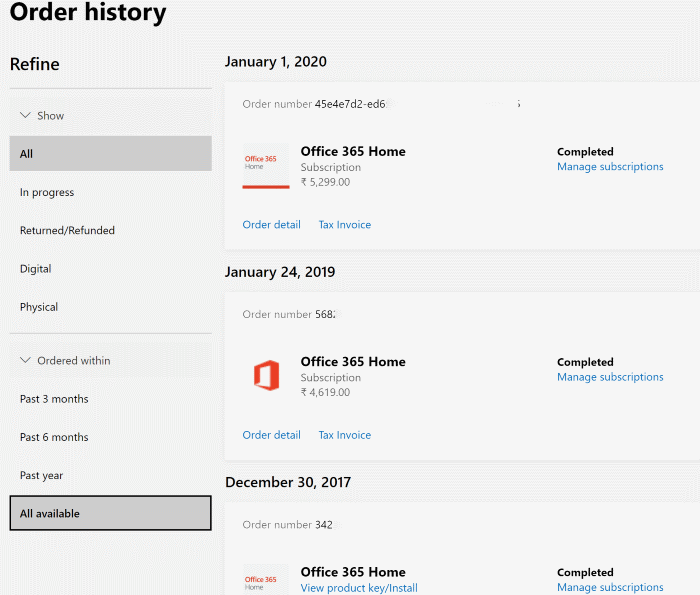Click the Refine heading
This screenshot has height=595, width=700.
pyautogui.click(x=34, y=64)
